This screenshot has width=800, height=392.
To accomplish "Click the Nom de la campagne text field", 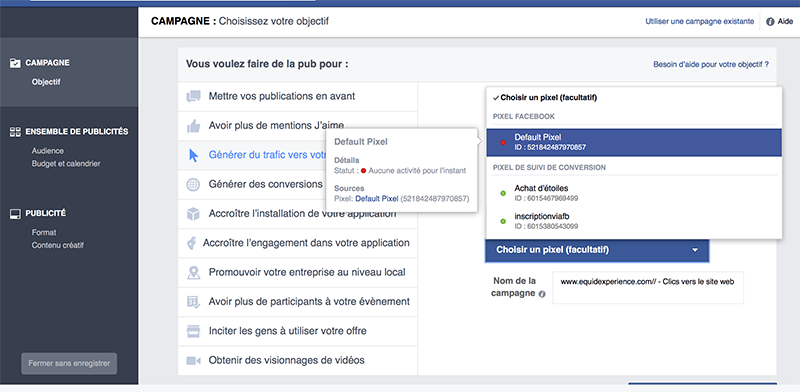I will click(x=648, y=287).
